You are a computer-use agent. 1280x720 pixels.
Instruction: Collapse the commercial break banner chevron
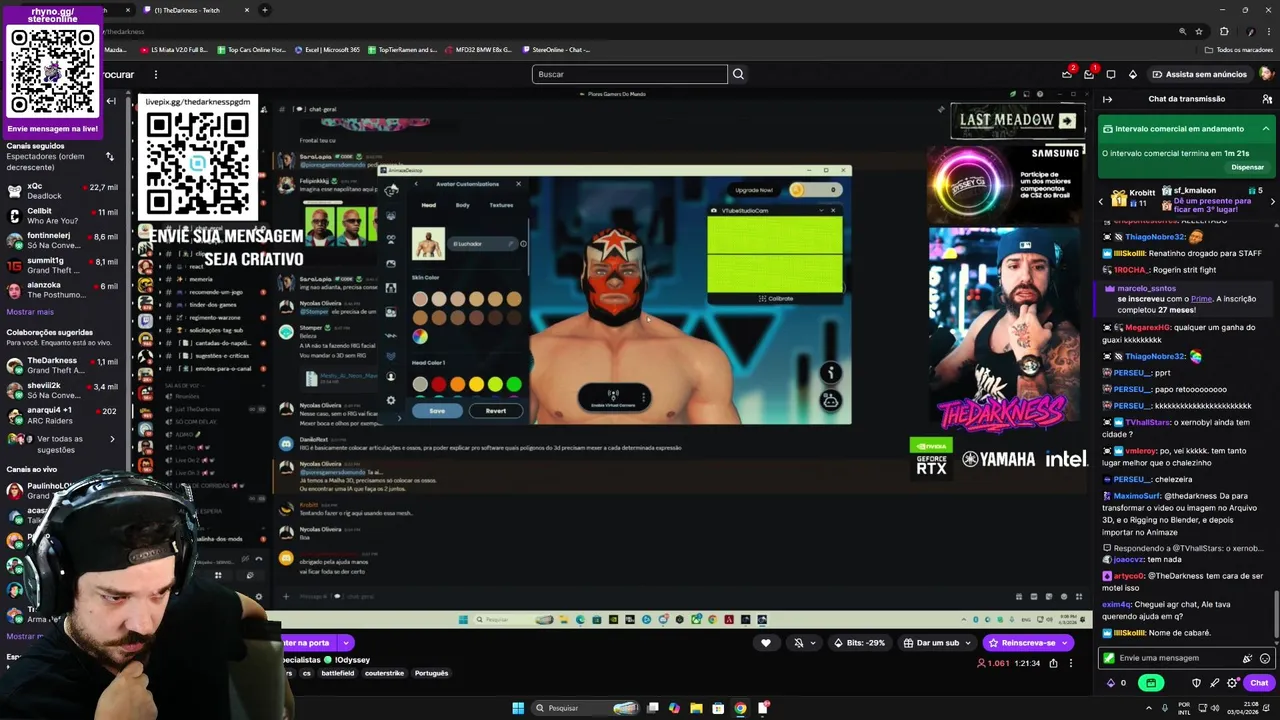click(1265, 129)
